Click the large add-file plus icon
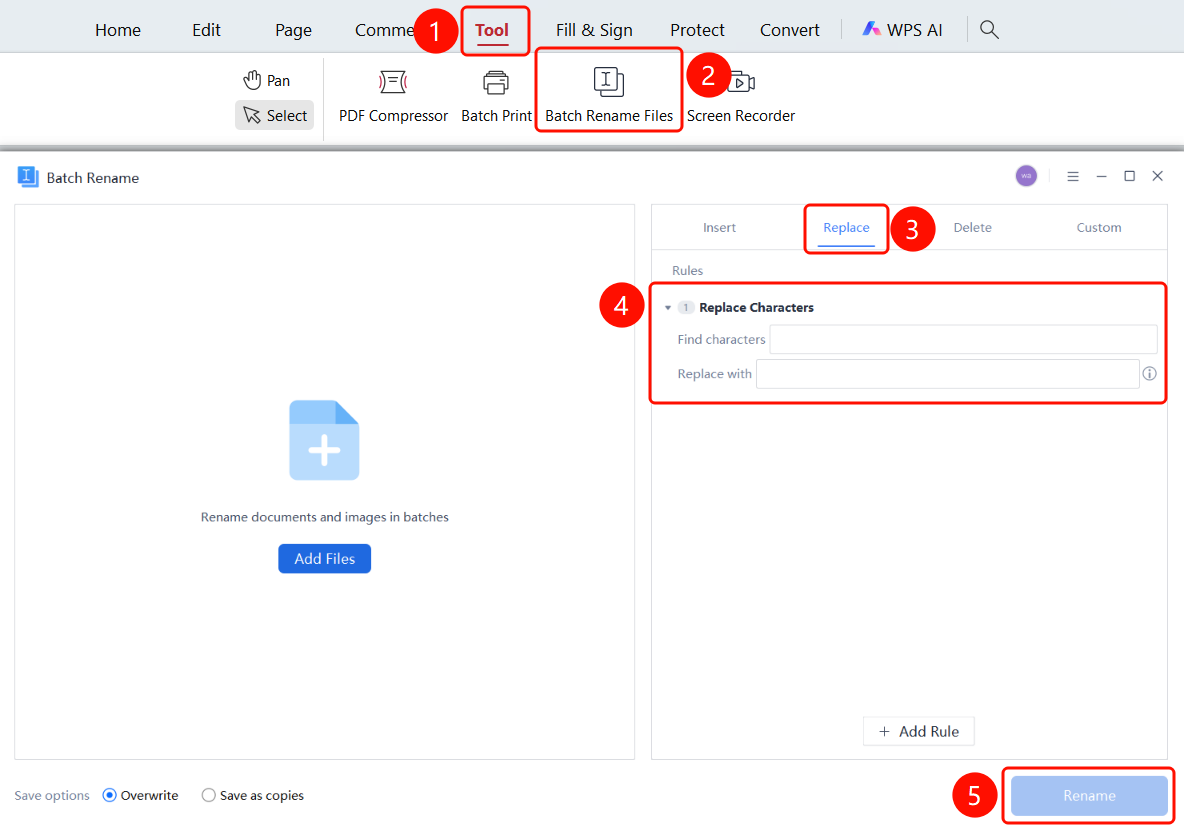The height and width of the screenshot is (831, 1184). point(324,440)
